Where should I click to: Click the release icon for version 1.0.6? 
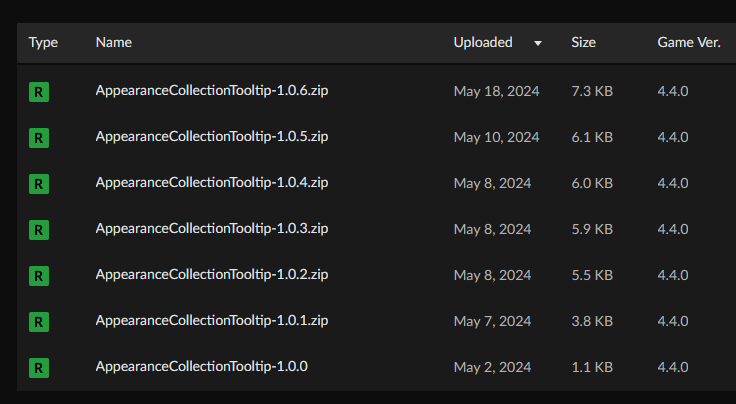(x=39, y=92)
